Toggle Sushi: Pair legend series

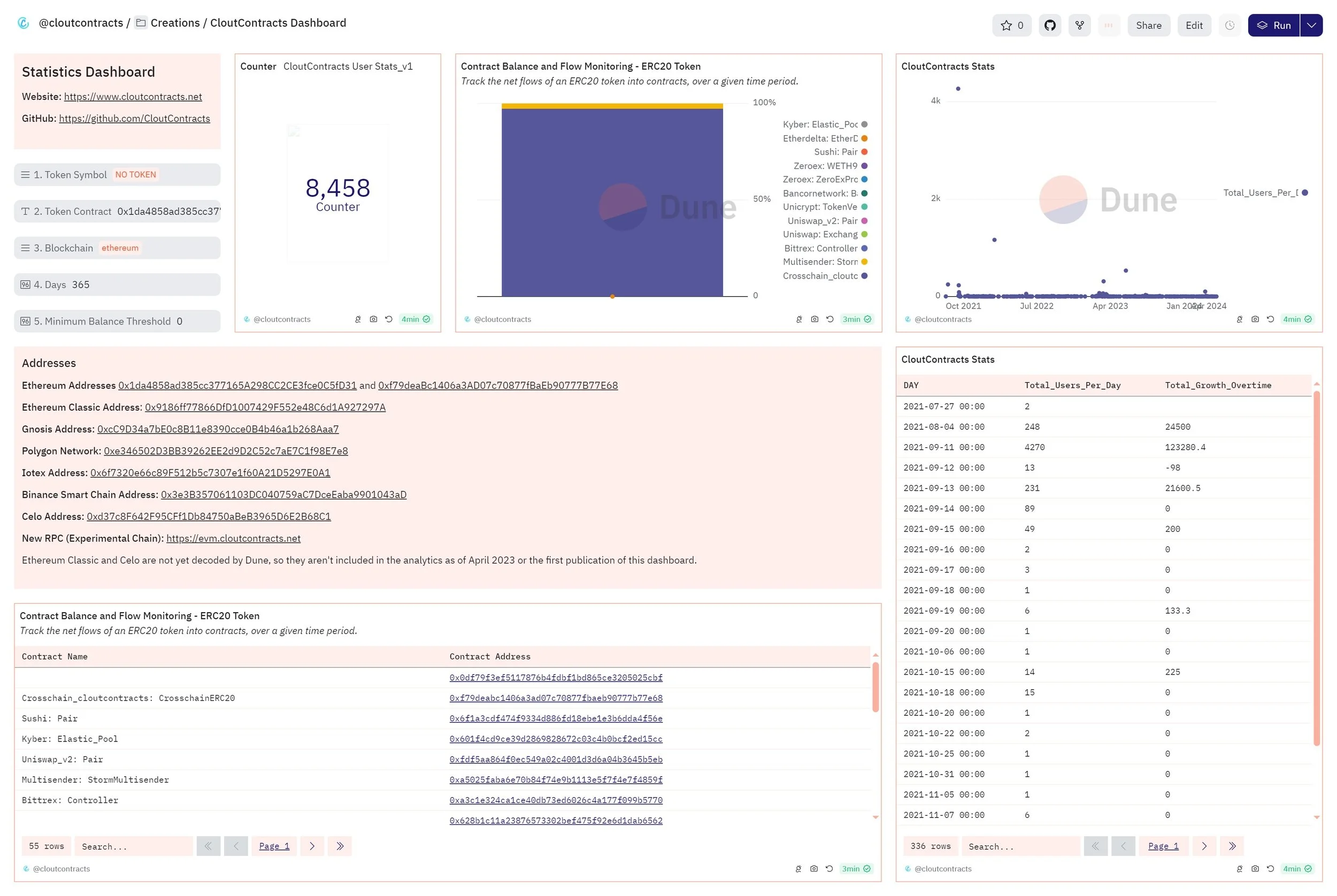(836, 152)
